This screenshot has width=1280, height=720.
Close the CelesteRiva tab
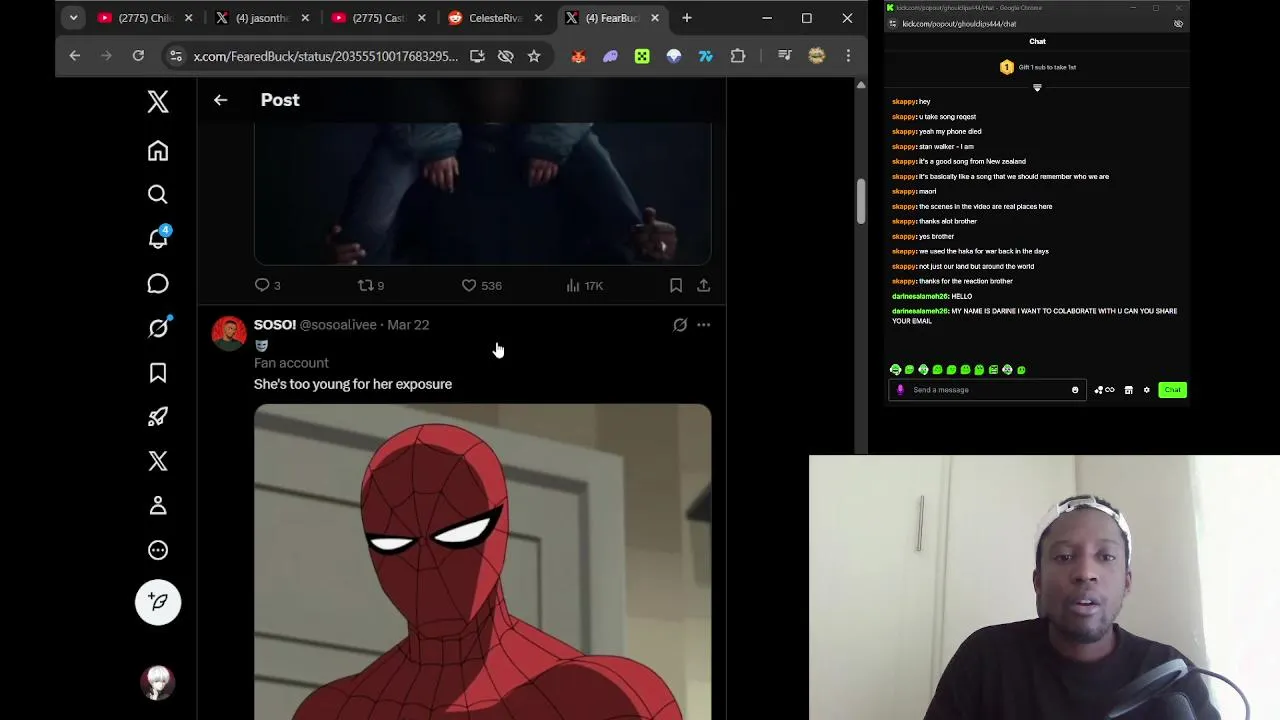coord(539,18)
